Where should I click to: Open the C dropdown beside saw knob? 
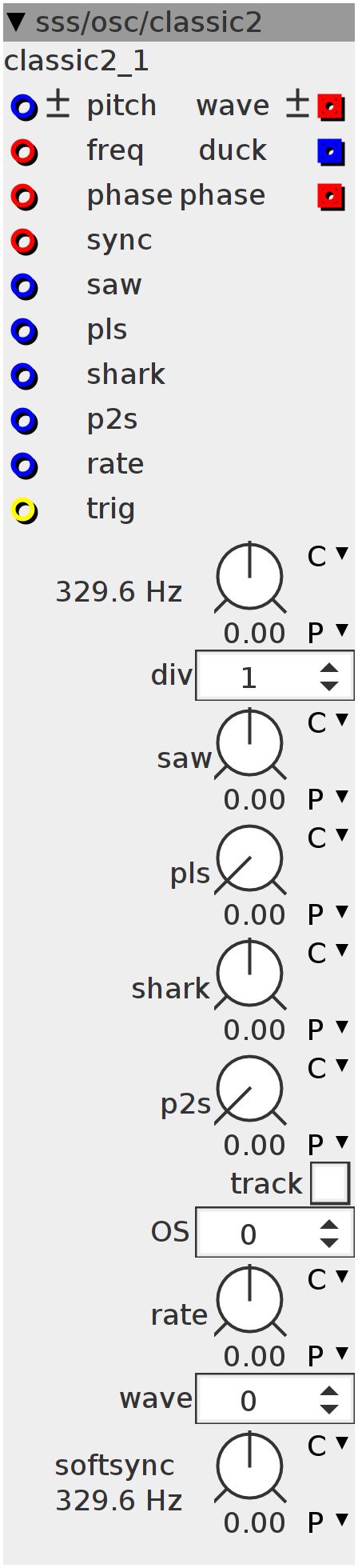(328, 722)
